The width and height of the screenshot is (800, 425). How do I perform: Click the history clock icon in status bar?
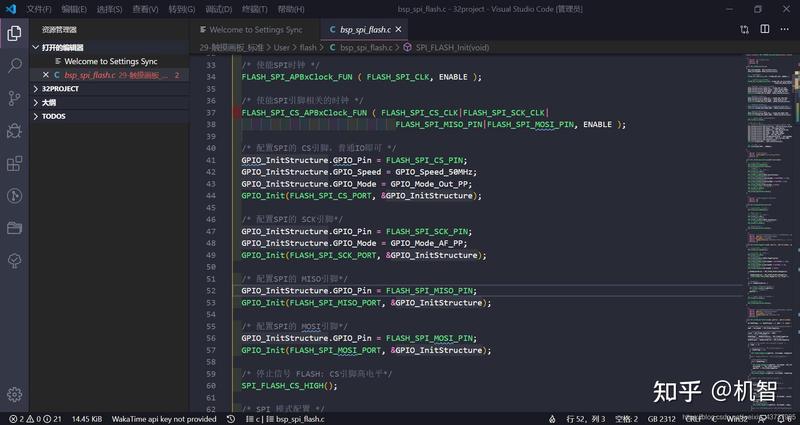pyautogui.click(x=231, y=419)
